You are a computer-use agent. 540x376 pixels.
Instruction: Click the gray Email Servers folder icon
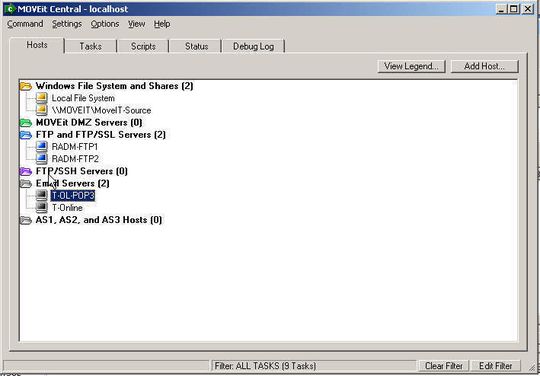[x=26, y=184]
